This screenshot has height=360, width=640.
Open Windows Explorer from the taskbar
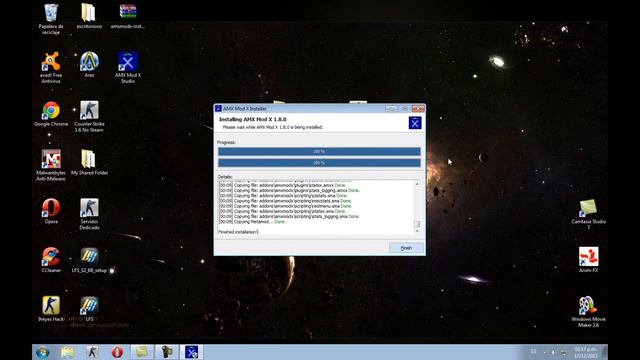pyautogui.click(x=68, y=352)
